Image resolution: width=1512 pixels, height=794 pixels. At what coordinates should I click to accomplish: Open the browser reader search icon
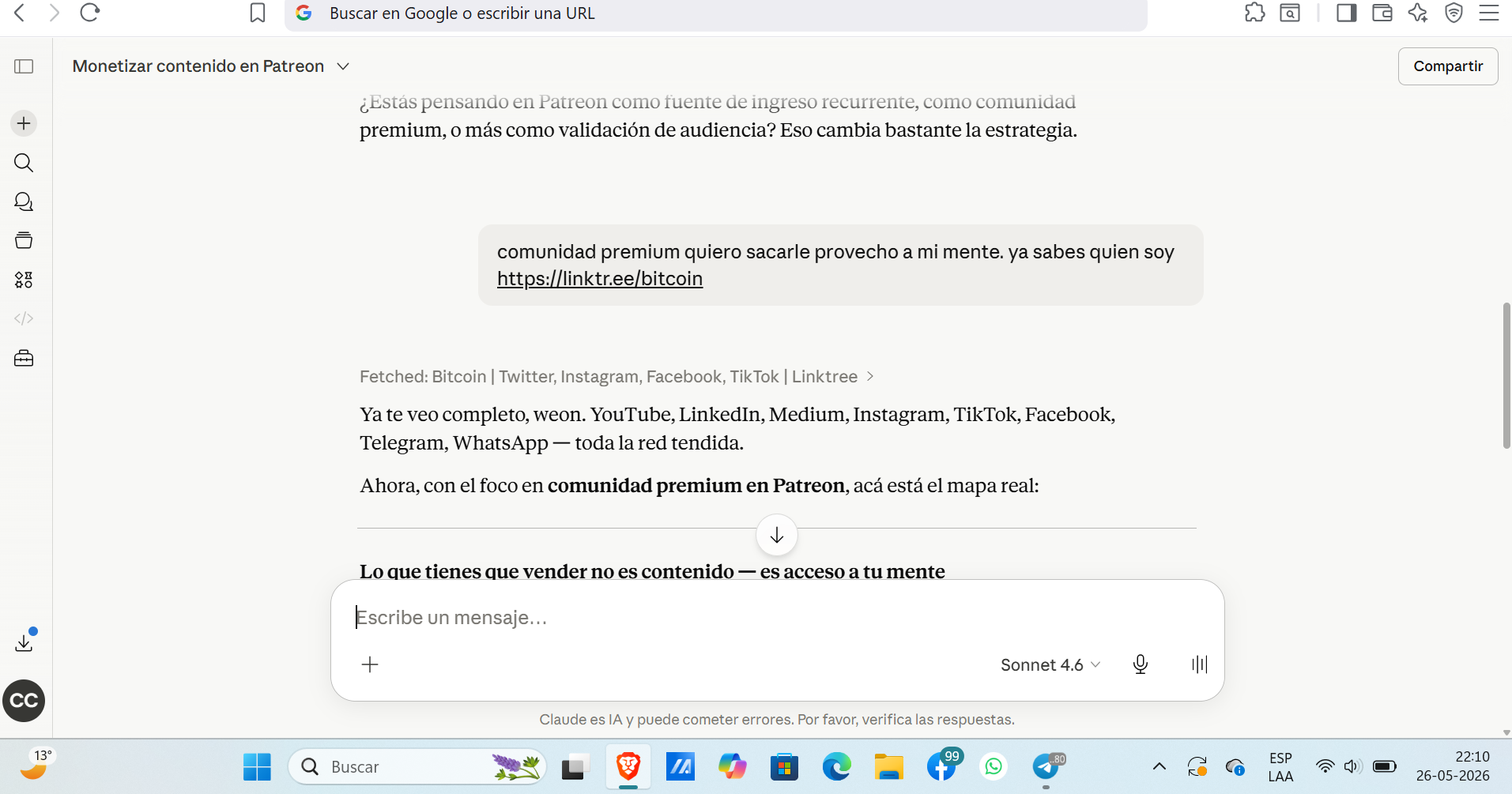pyautogui.click(x=1290, y=13)
